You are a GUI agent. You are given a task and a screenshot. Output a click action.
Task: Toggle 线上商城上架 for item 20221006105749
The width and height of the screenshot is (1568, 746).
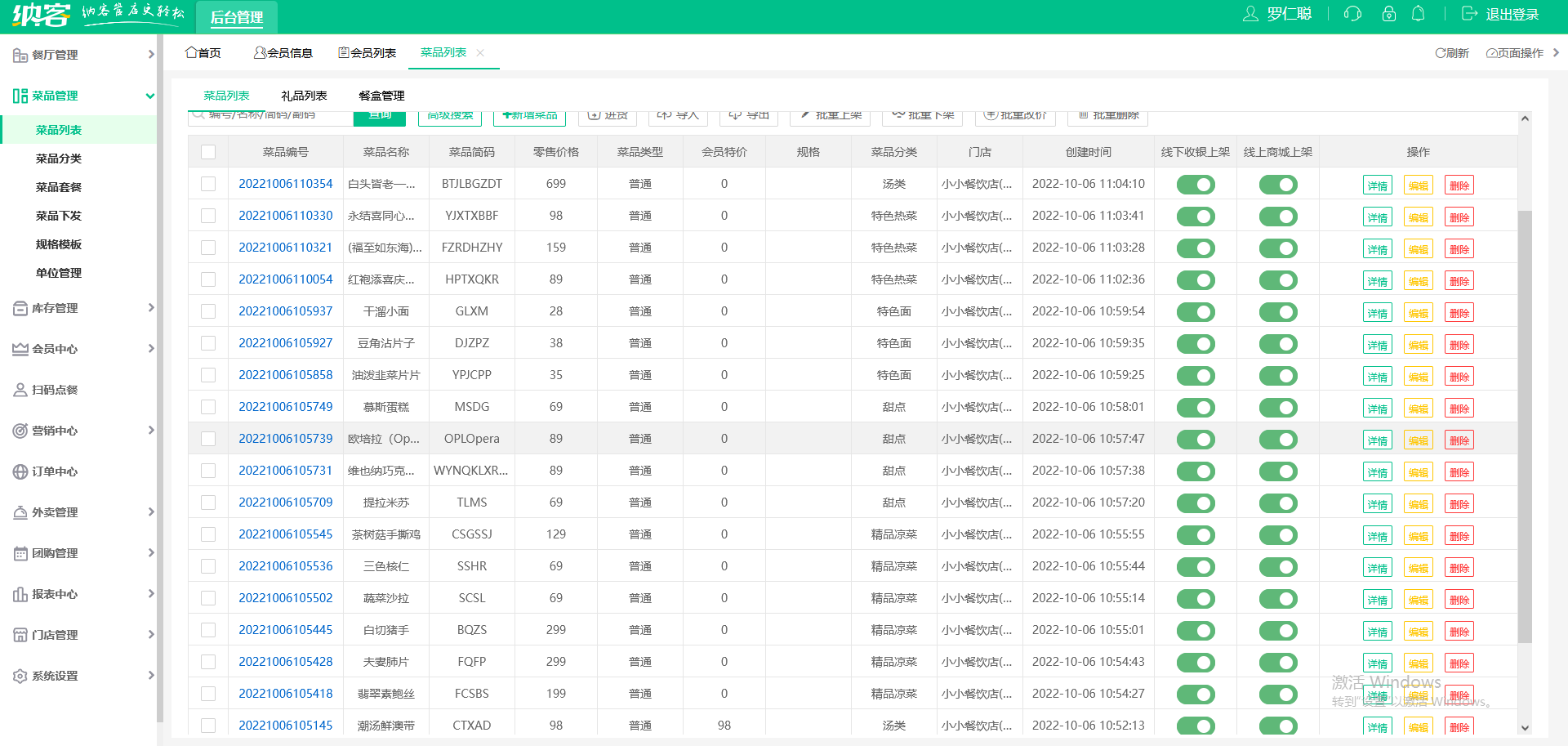[x=1278, y=408]
